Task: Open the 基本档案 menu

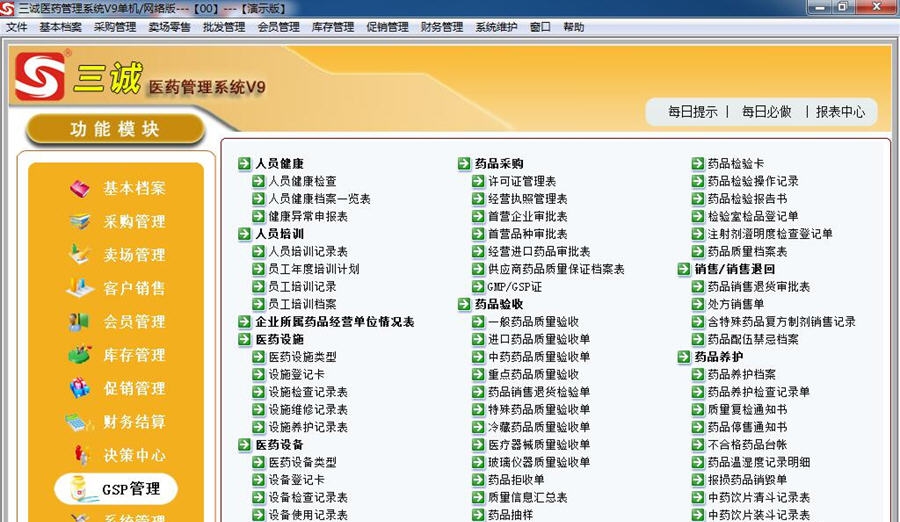Action: [60, 27]
